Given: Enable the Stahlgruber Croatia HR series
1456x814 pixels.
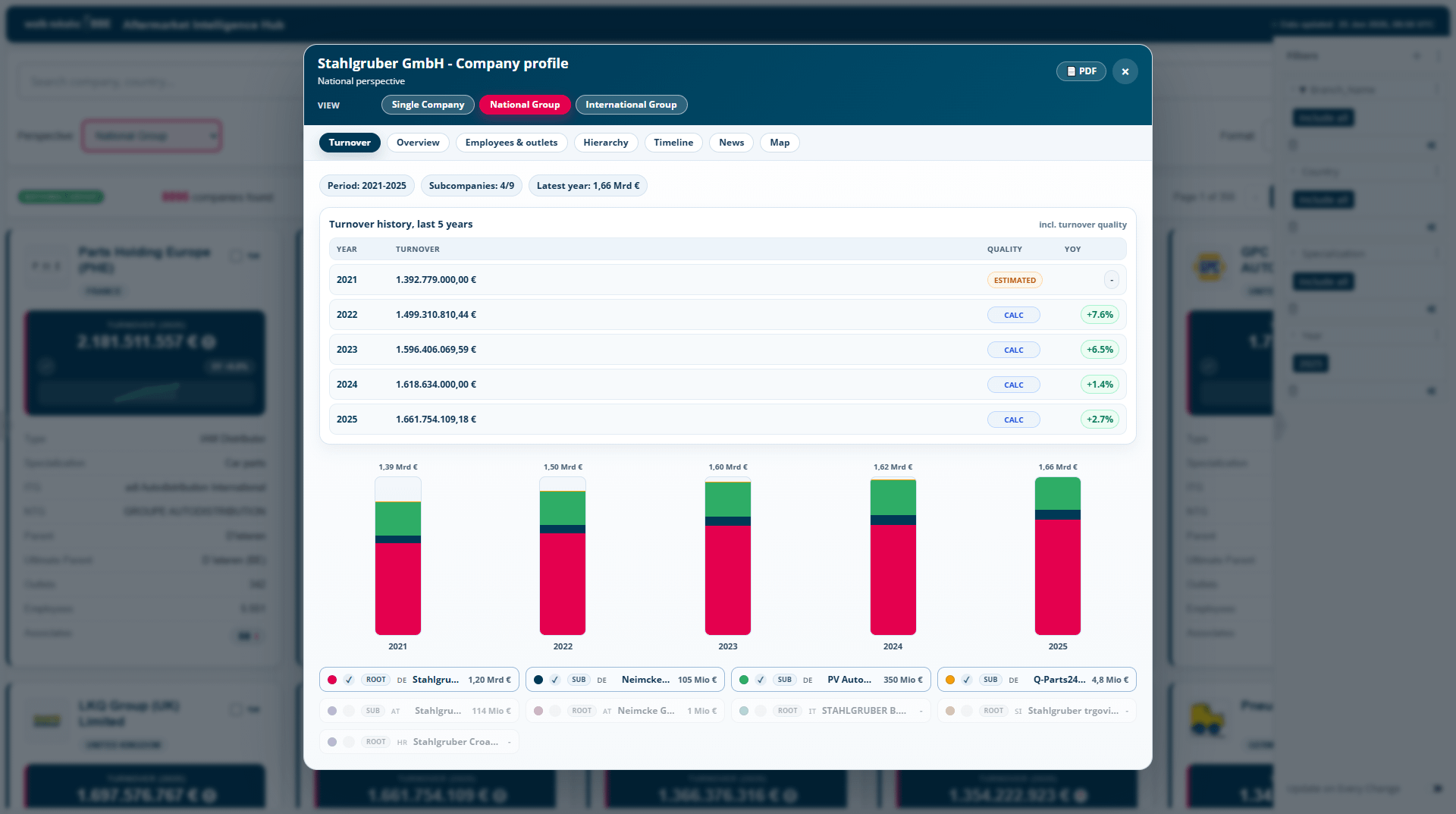Looking at the screenshot, I should tap(349, 742).
